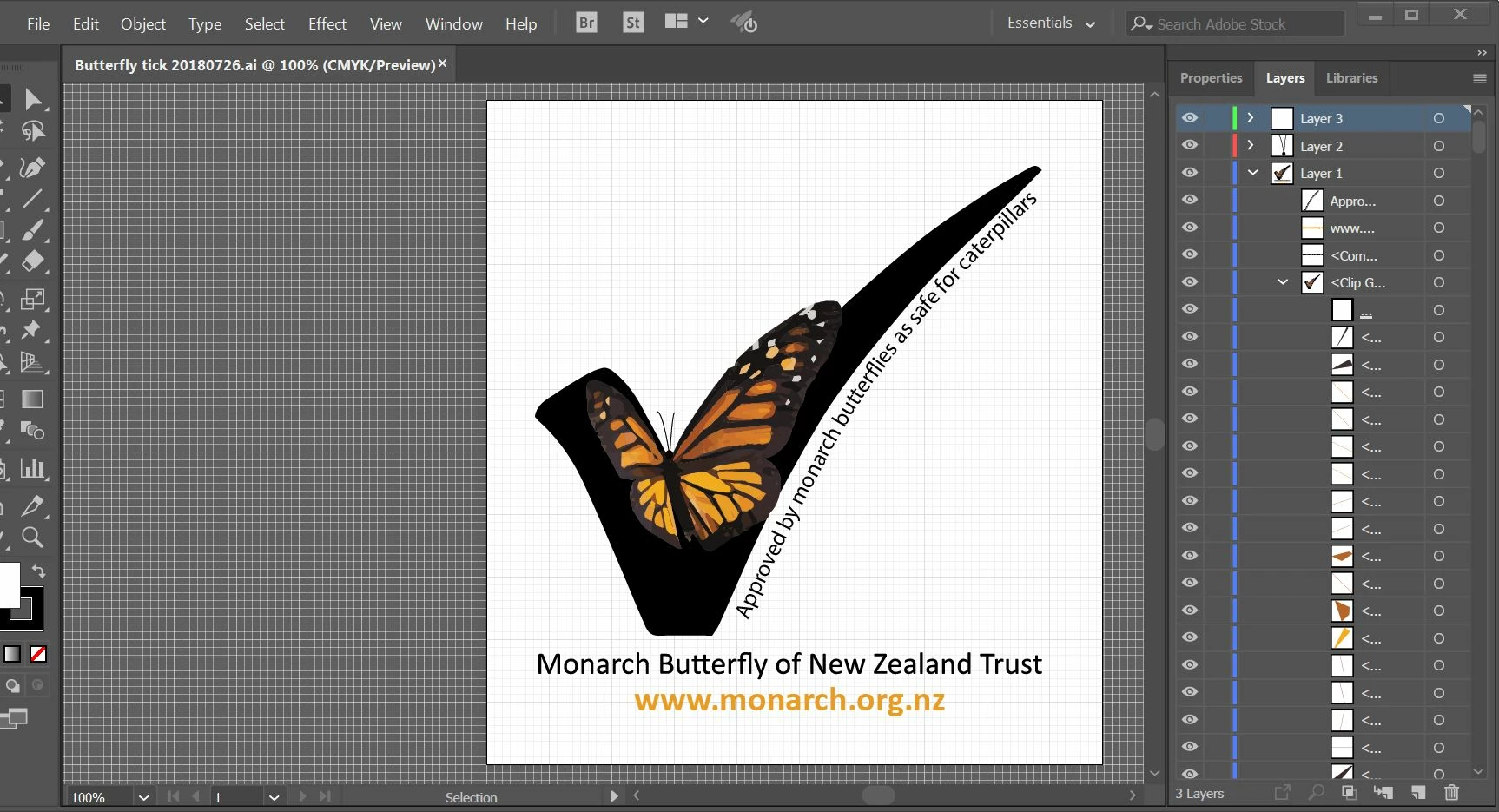
Task: Expand Layer 2 contents
Action: click(1251, 145)
